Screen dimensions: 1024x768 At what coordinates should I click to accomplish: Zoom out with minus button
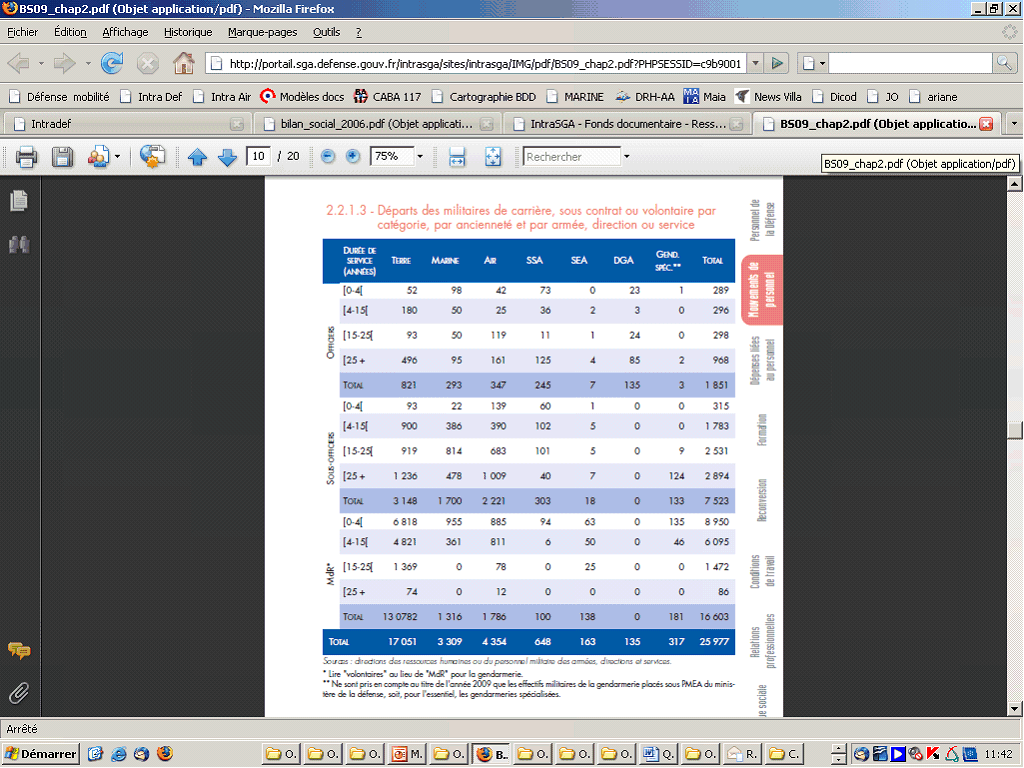tap(328, 157)
